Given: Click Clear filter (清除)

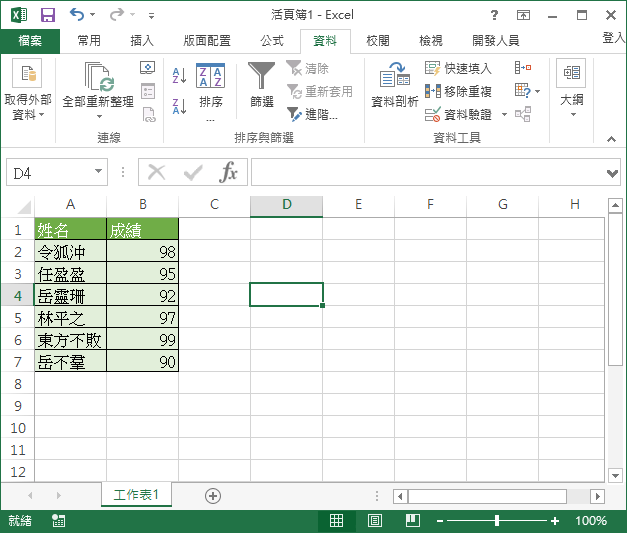Looking at the screenshot, I should pyautogui.click(x=308, y=68).
